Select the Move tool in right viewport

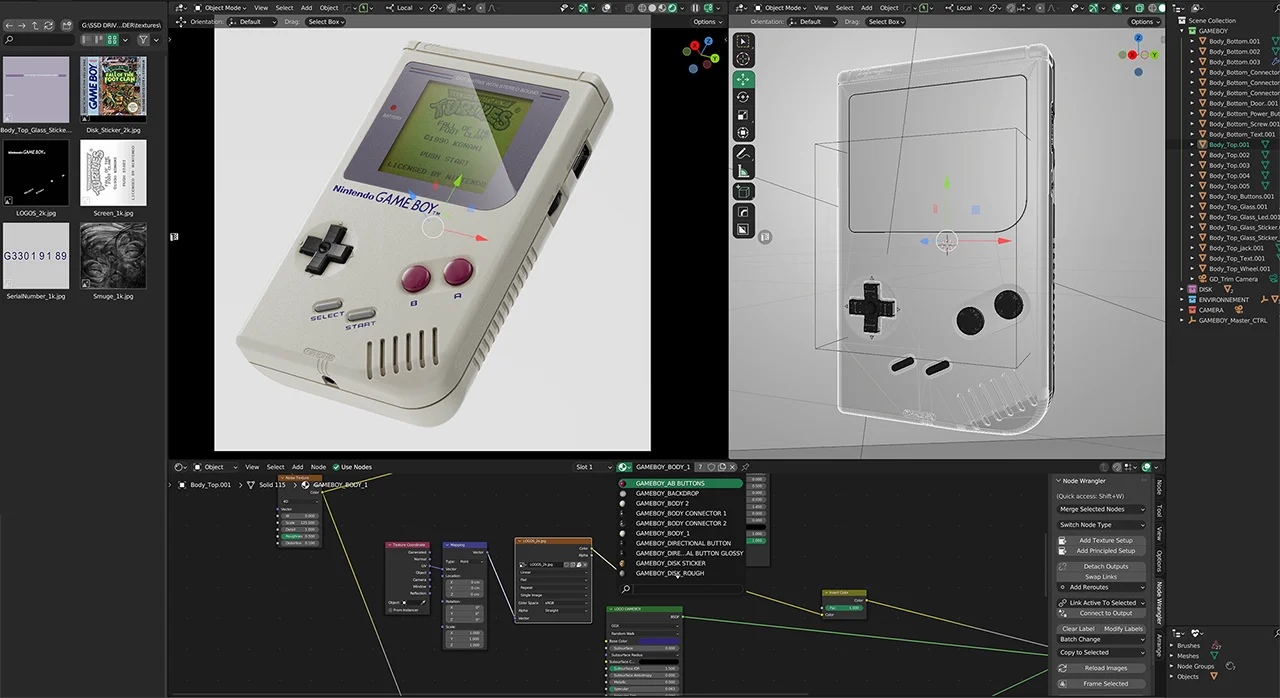coord(743,78)
